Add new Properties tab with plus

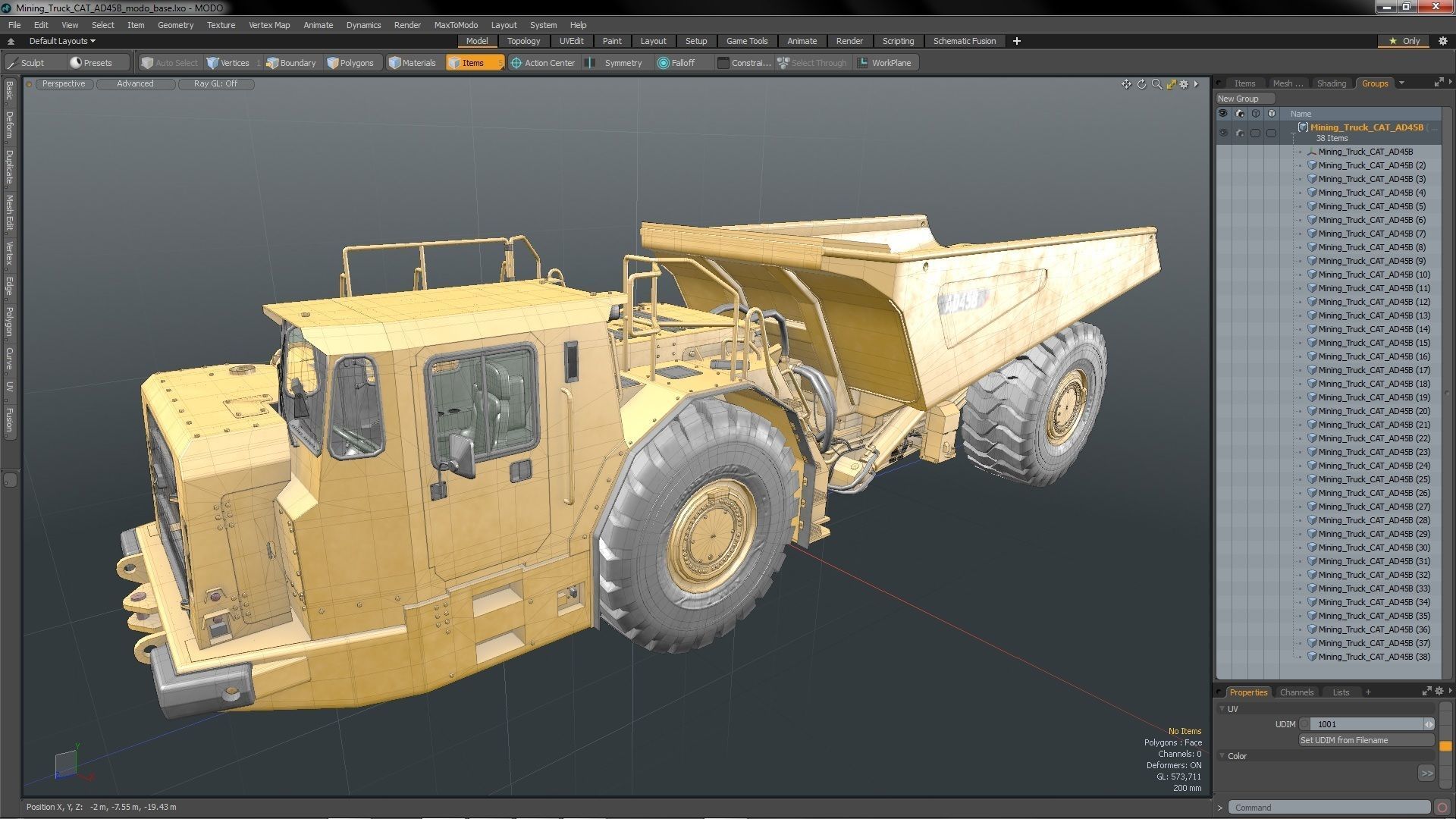1368,692
